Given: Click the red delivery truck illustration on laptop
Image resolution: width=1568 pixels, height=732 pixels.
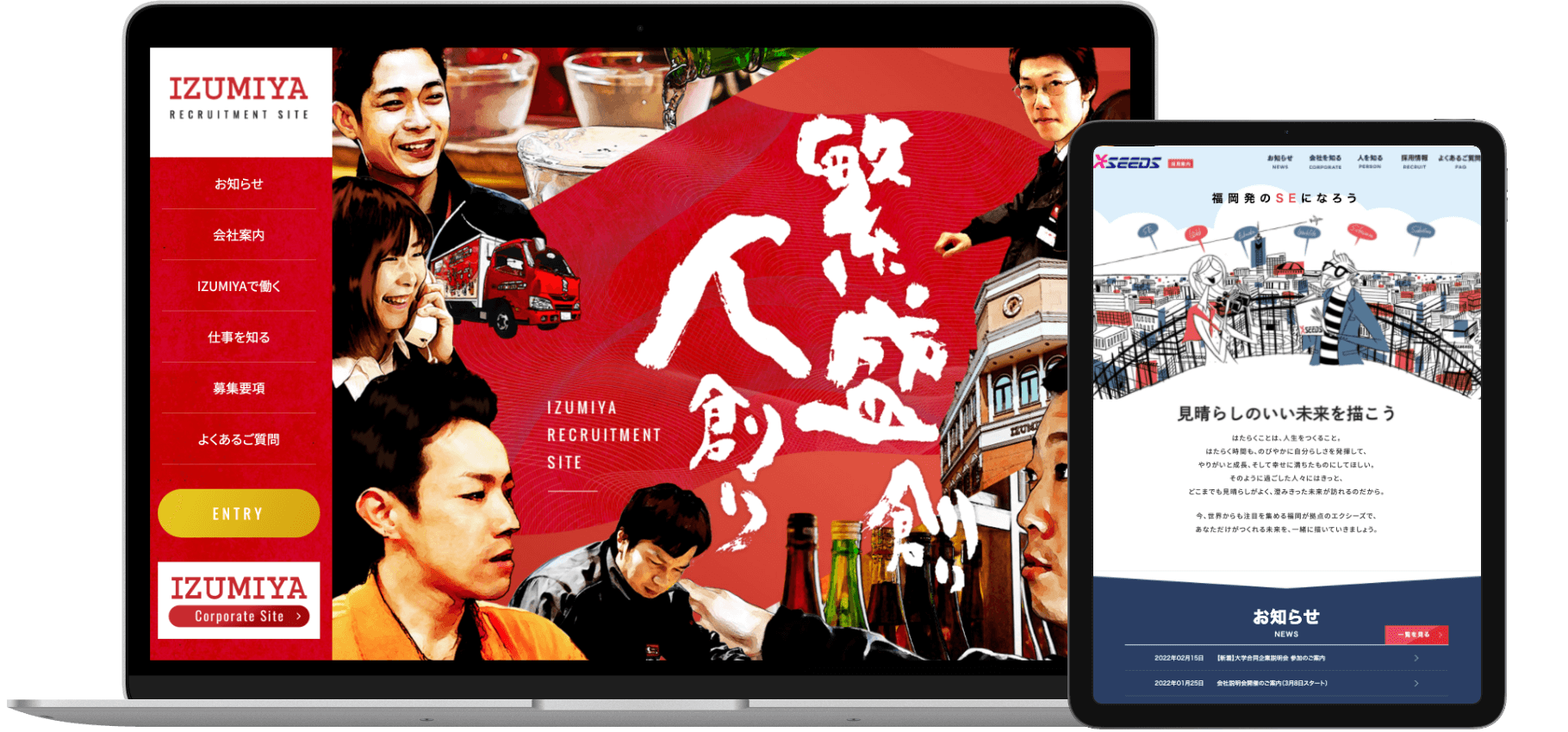Looking at the screenshot, I should [x=508, y=282].
